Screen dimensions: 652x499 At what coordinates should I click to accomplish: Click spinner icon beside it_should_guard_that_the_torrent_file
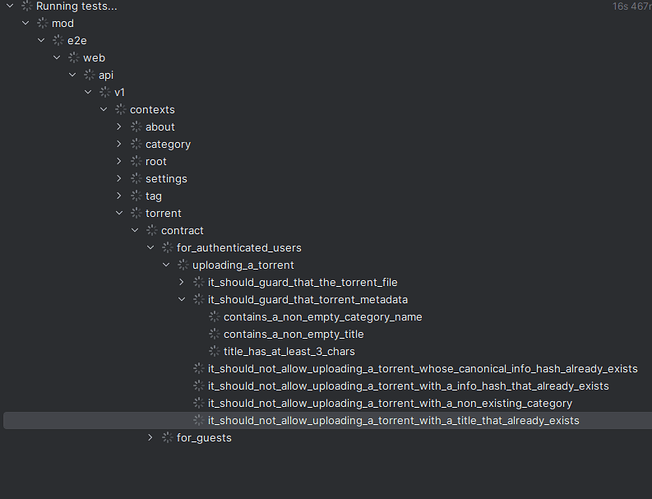point(199,282)
